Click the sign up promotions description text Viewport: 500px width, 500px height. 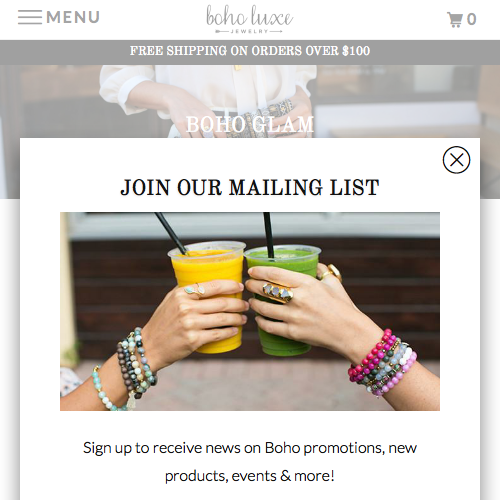coord(250,462)
